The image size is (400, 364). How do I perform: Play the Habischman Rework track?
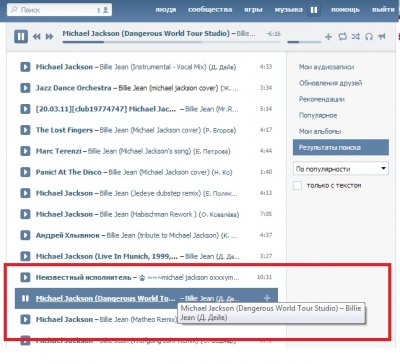click(25, 214)
